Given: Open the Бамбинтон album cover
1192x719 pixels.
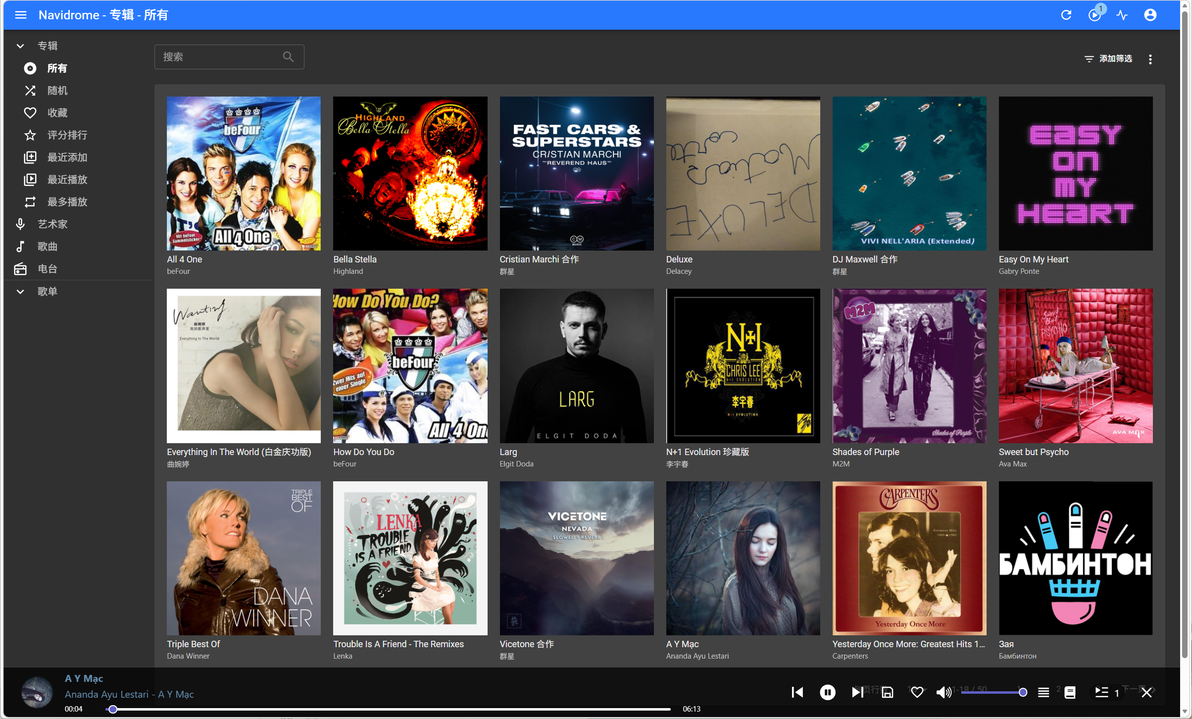Looking at the screenshot, I should [1076, 558].
